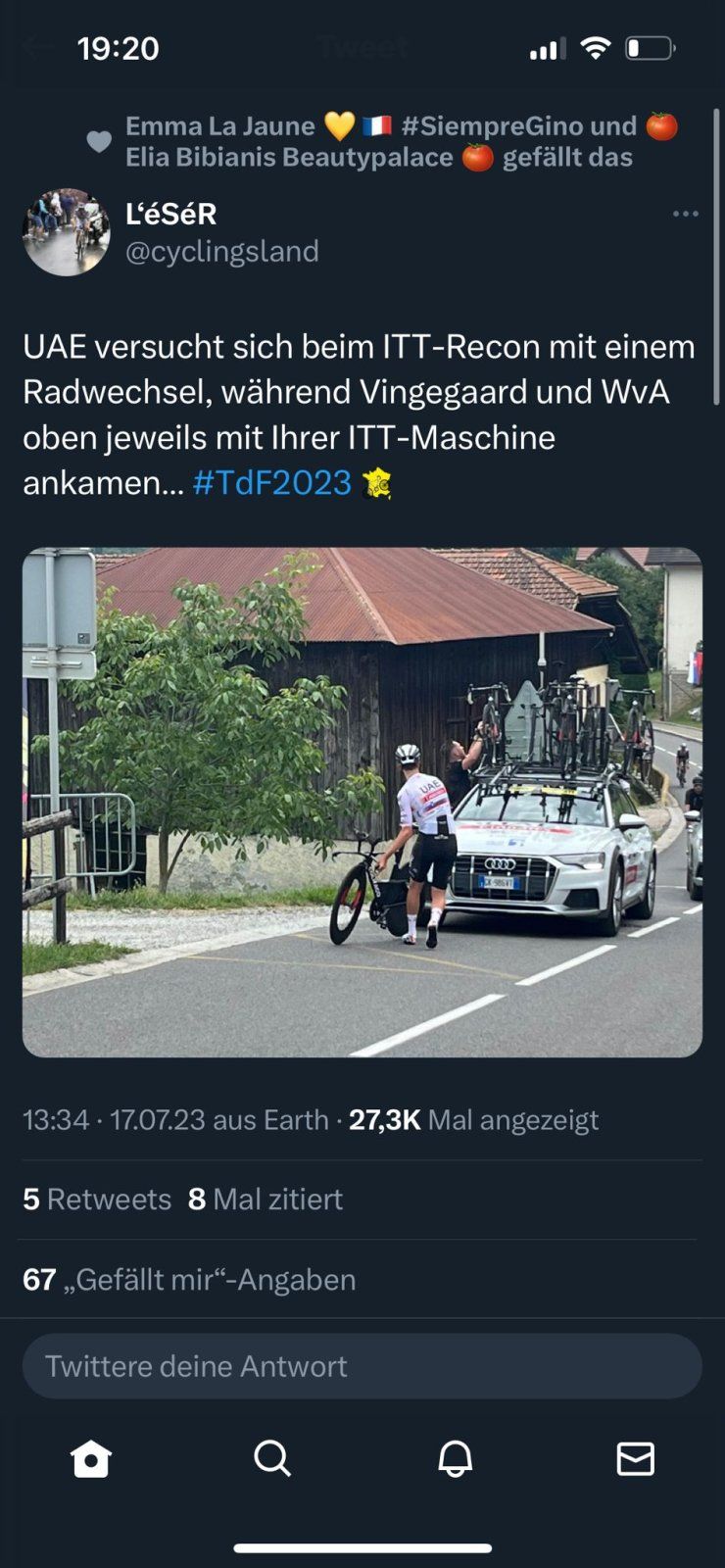Tap Emma La Jaune liked-by name

point(220,125)
